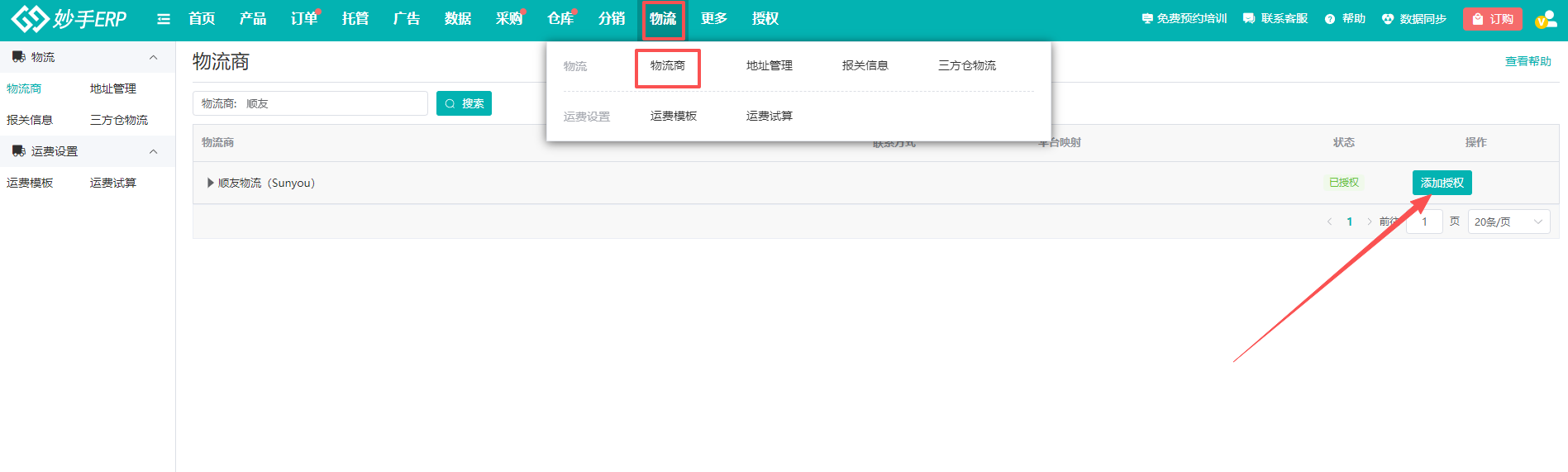Select page 1 in pagination
This screenshot has height=472, width=1568.
1350,222
